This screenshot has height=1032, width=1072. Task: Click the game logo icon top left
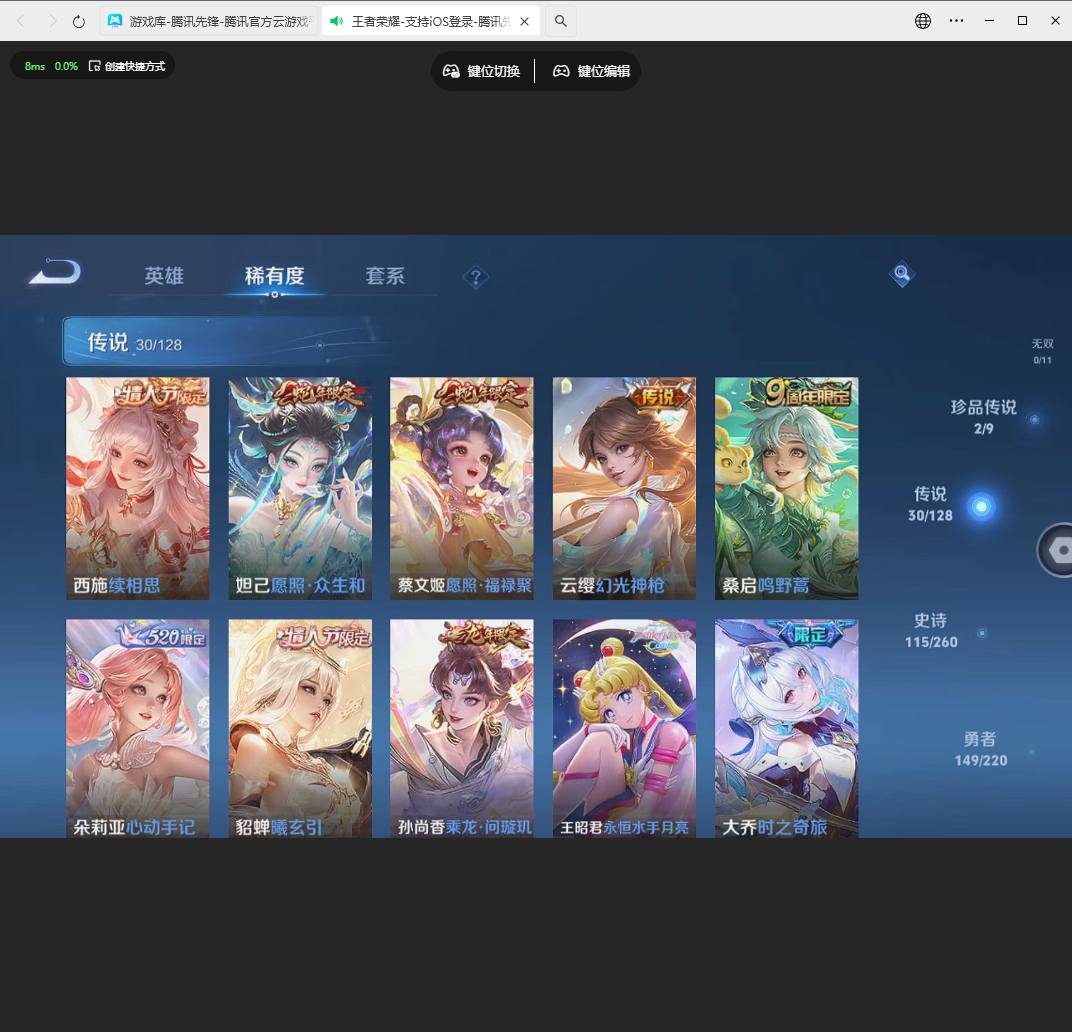point(53,270)
